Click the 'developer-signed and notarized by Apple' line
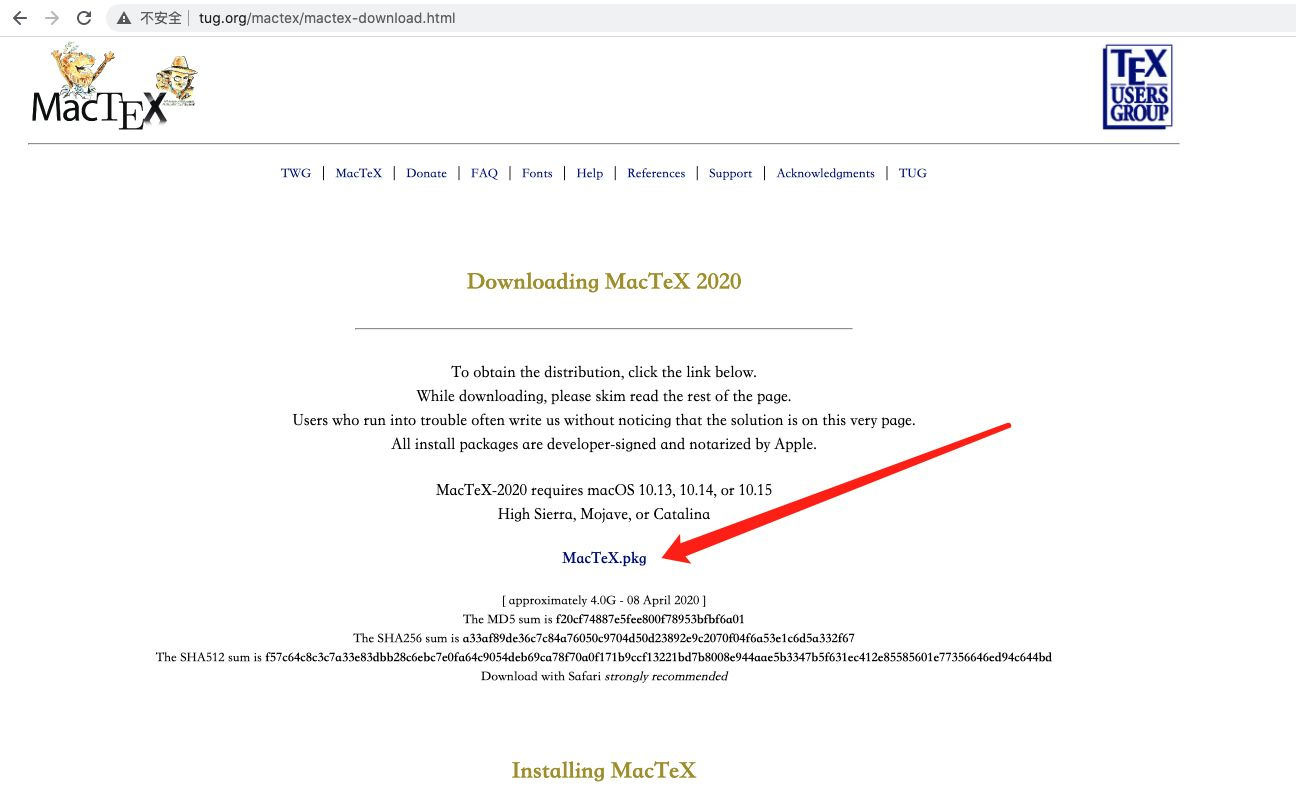This screenshot has height=790, width=1296. [x=604, y=444]
